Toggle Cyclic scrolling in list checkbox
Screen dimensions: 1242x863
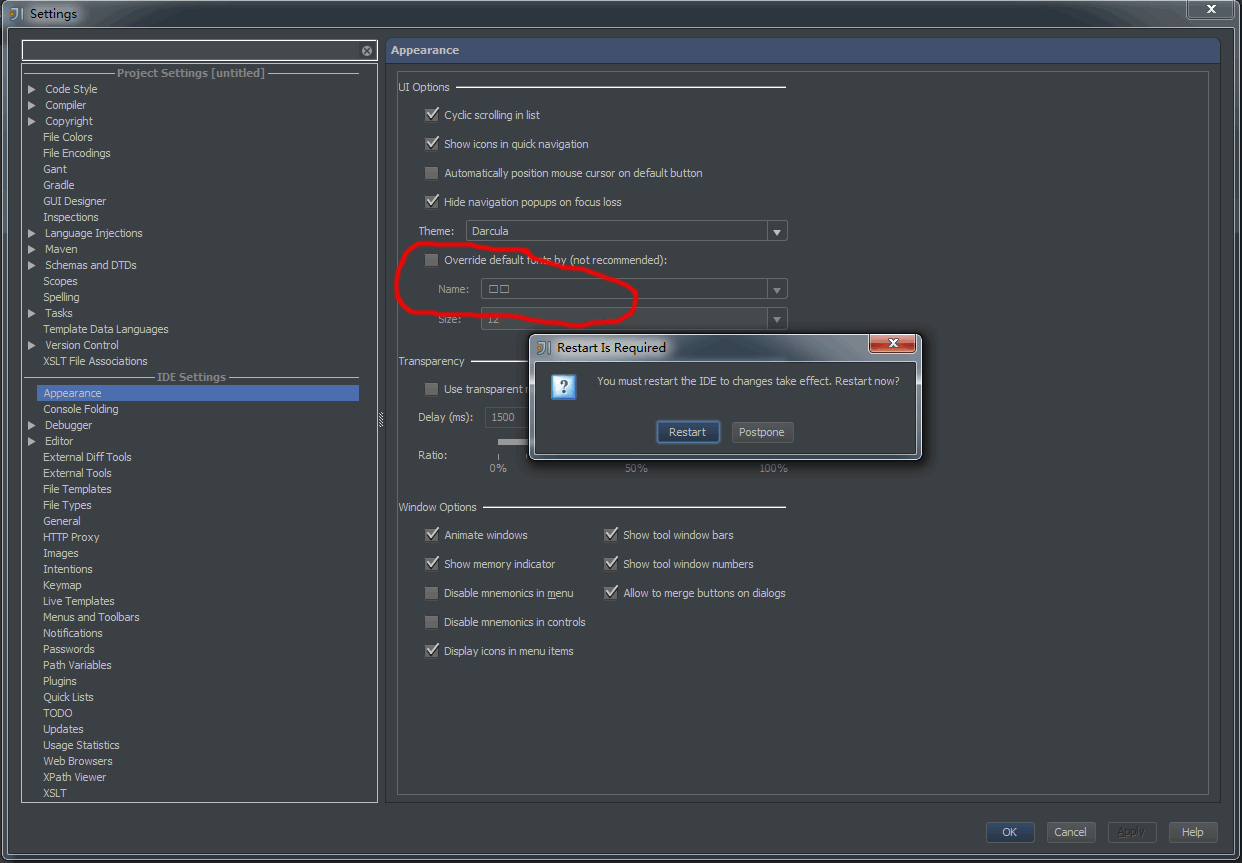[432, 115]
